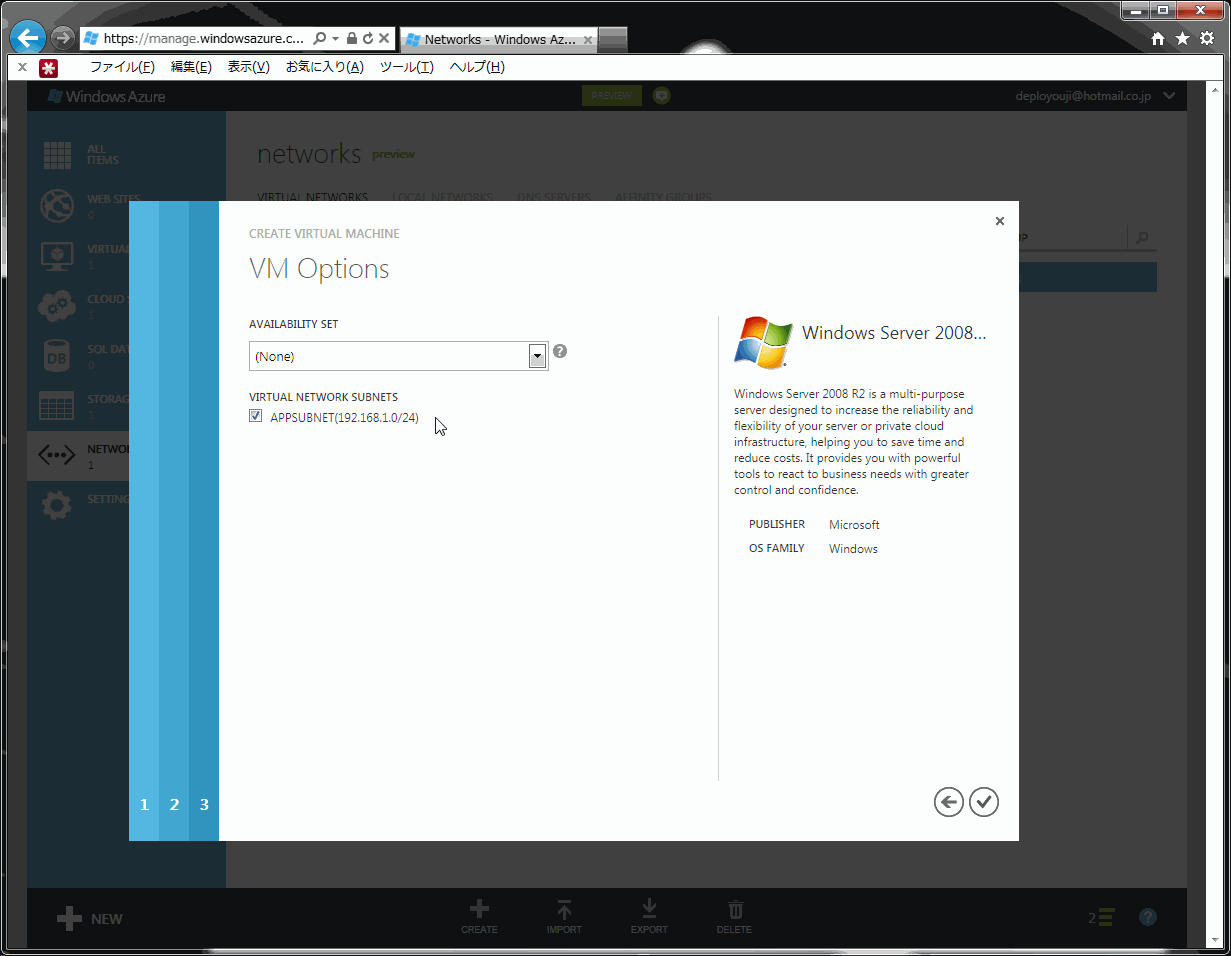The height and width of the screenshot is (956, 1231).
Task: Go back with the browser back arrow
Action: click(x=27, y=38)
